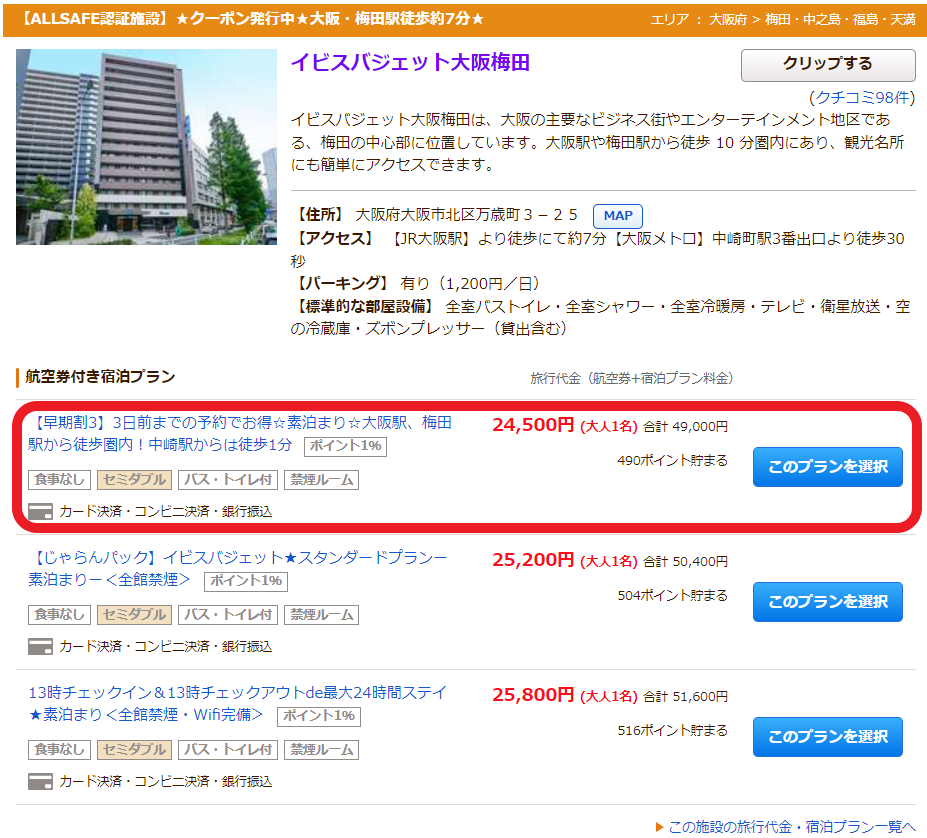Select the 25,200円 plan with このプランを選択

[x=827, y=601]
